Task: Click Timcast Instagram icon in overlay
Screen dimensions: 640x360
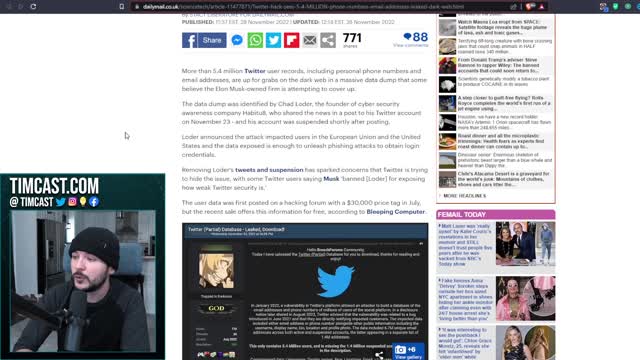Action: coord(72,202)
